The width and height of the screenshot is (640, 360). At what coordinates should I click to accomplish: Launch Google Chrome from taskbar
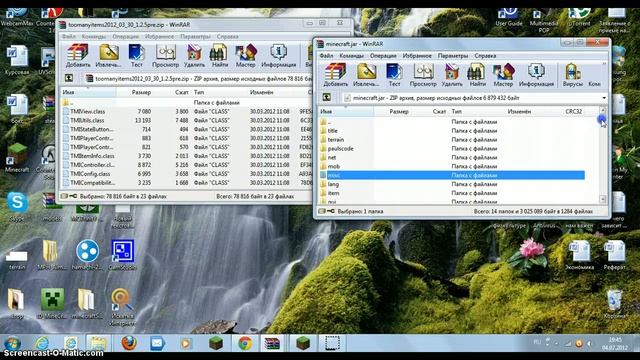click(x=245, y=344)
